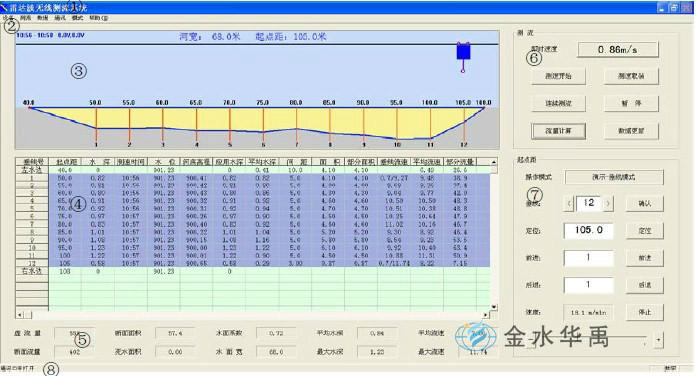Click the table's horizontal scroll-left arrow
The width and height of the screenshot is (696, 376).
point(20,315)
